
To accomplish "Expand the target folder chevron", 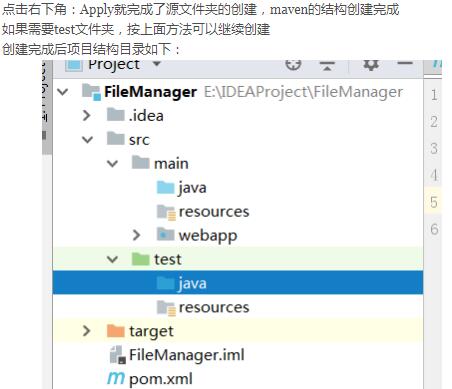I will click(86, 331).
